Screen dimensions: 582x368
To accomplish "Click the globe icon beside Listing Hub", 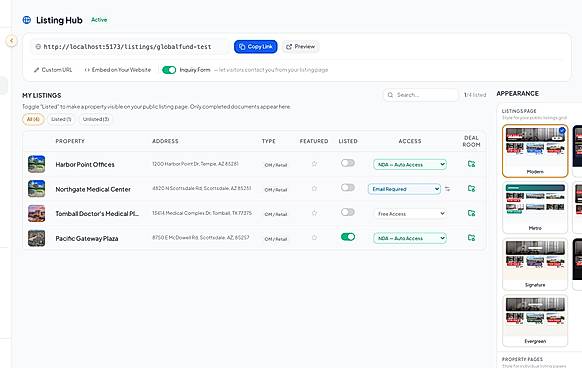I will (27, 20).
